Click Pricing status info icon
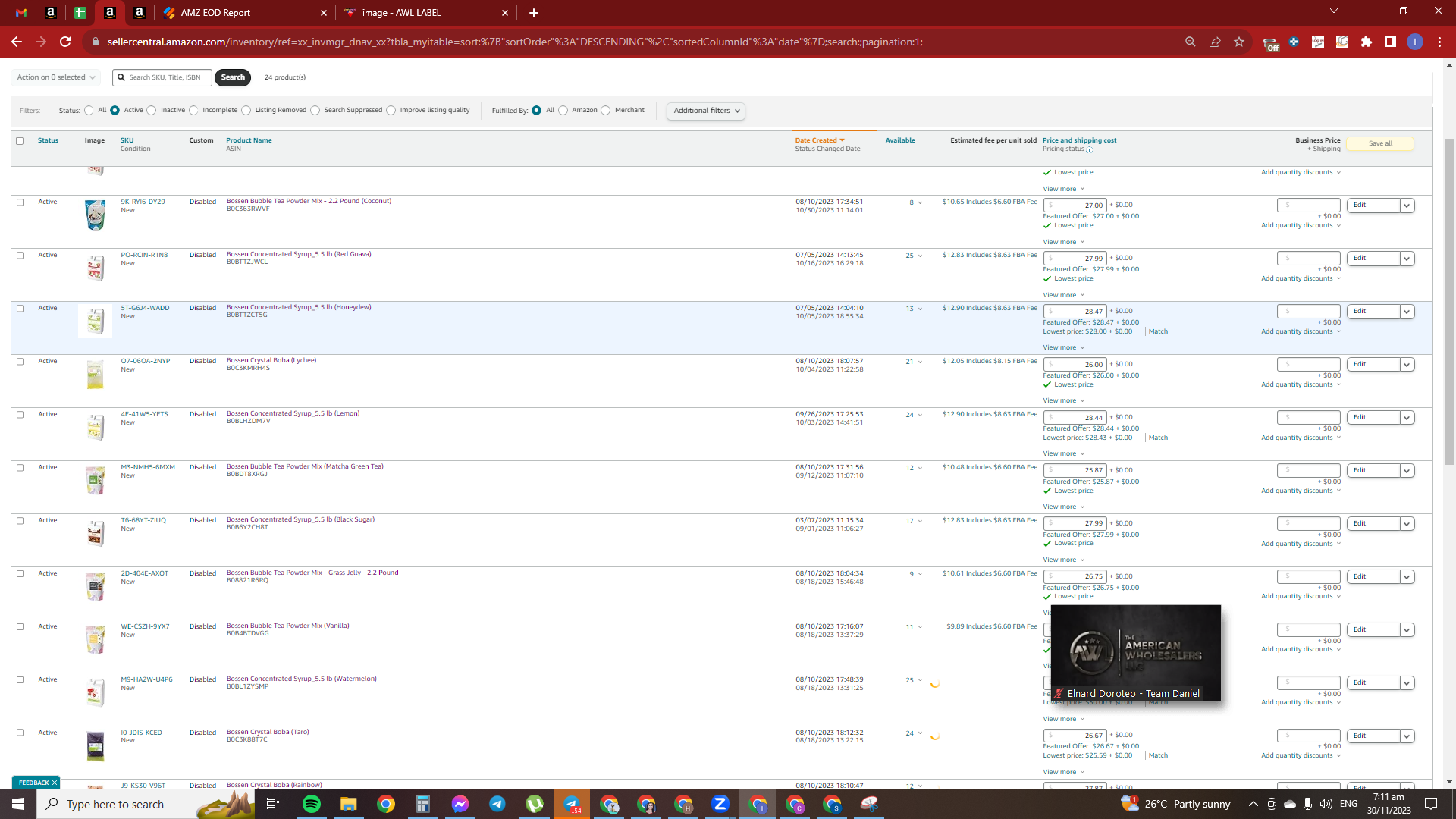This screenshot has width=1456, height=819. 1090,149
